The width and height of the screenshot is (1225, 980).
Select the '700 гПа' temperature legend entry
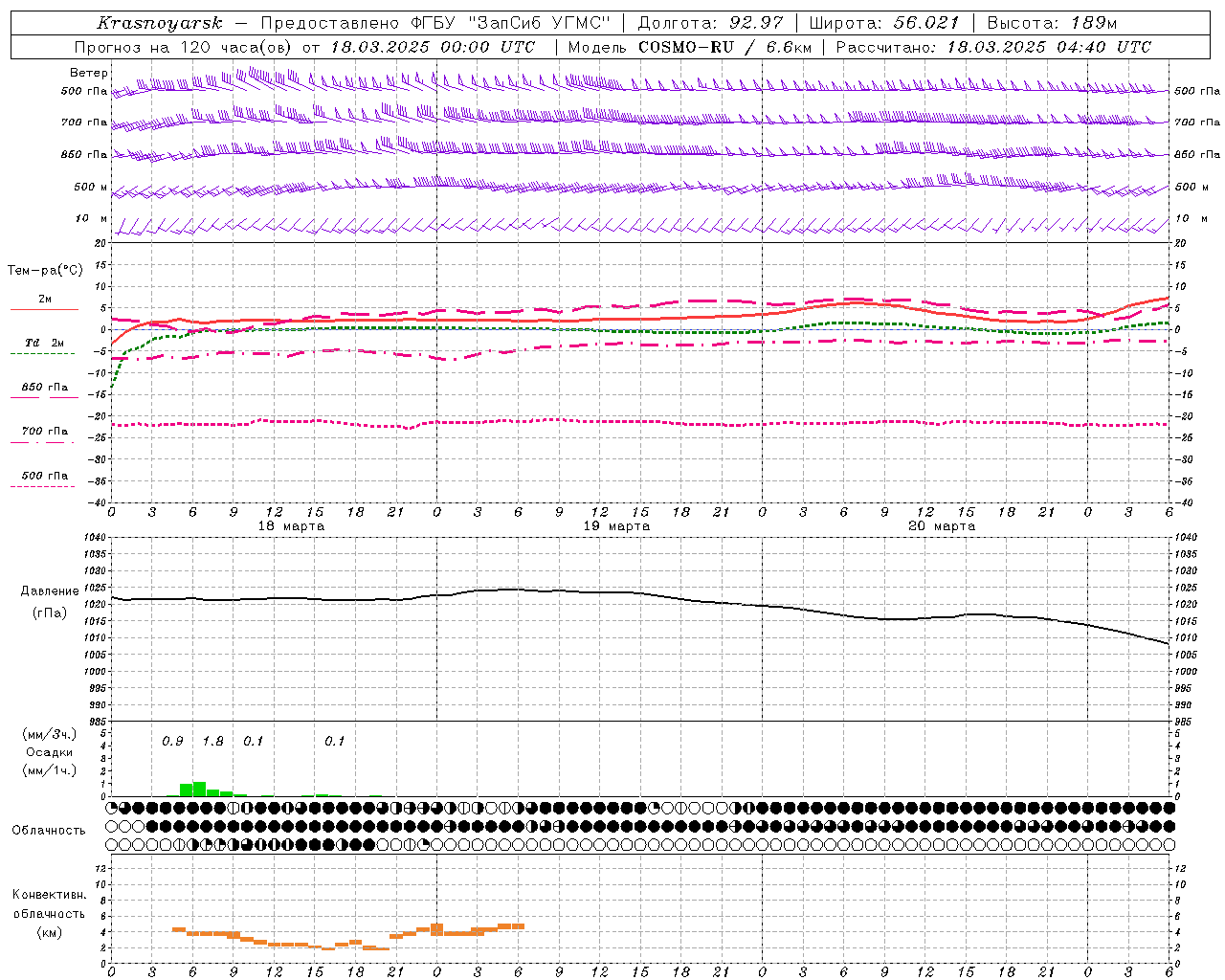point(44,433)
